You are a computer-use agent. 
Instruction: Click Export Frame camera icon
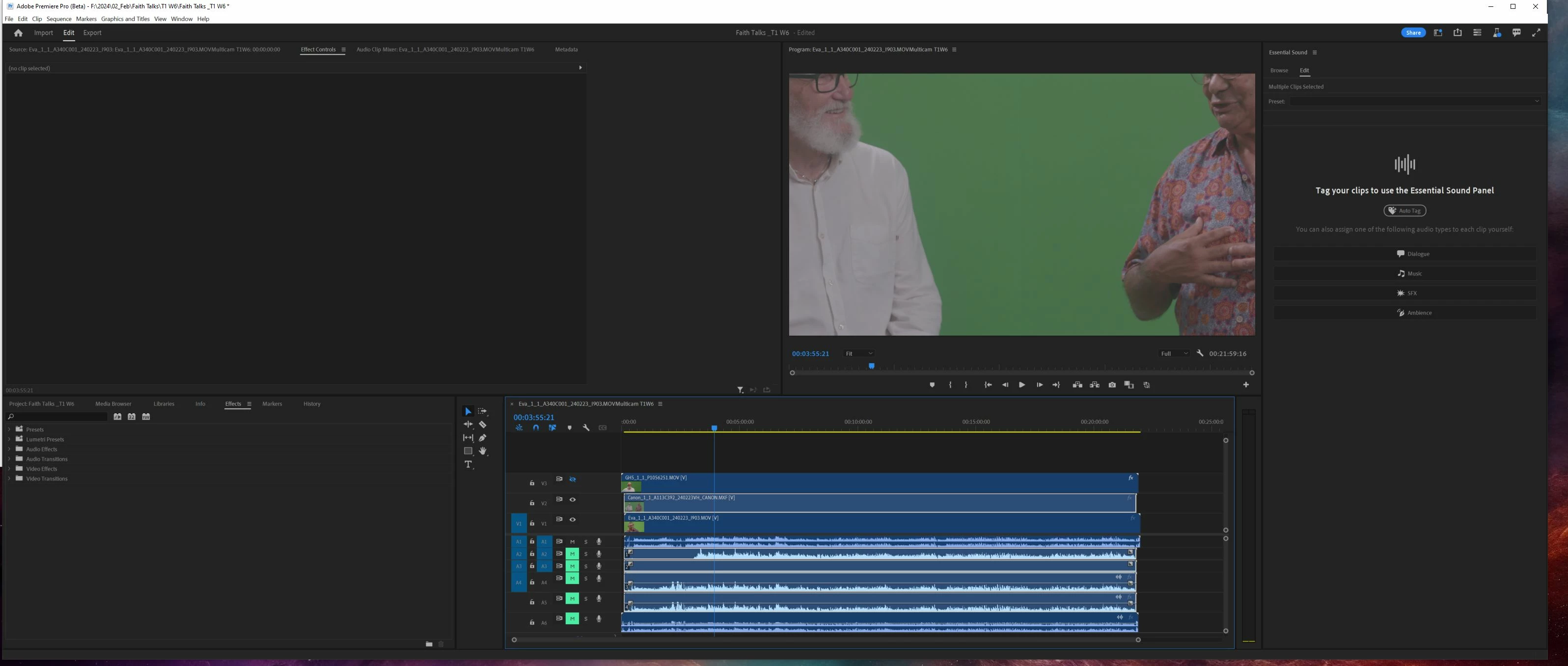tap(1112, 385)
